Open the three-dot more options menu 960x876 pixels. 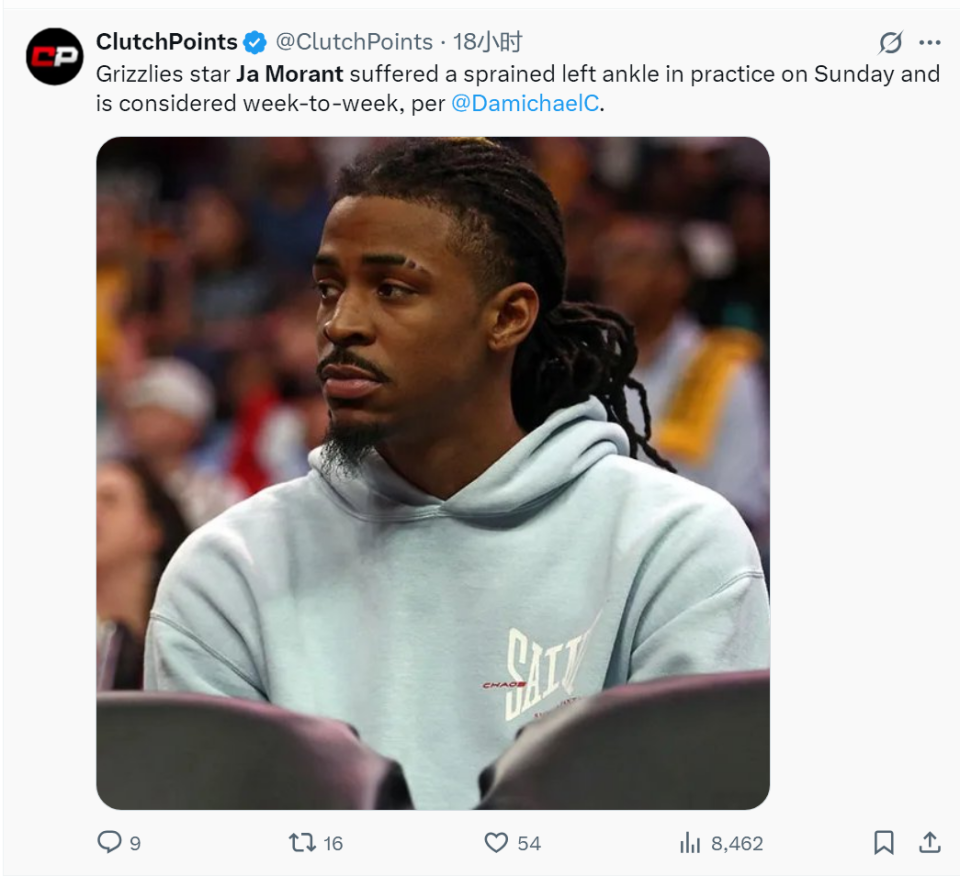[929, 42]
